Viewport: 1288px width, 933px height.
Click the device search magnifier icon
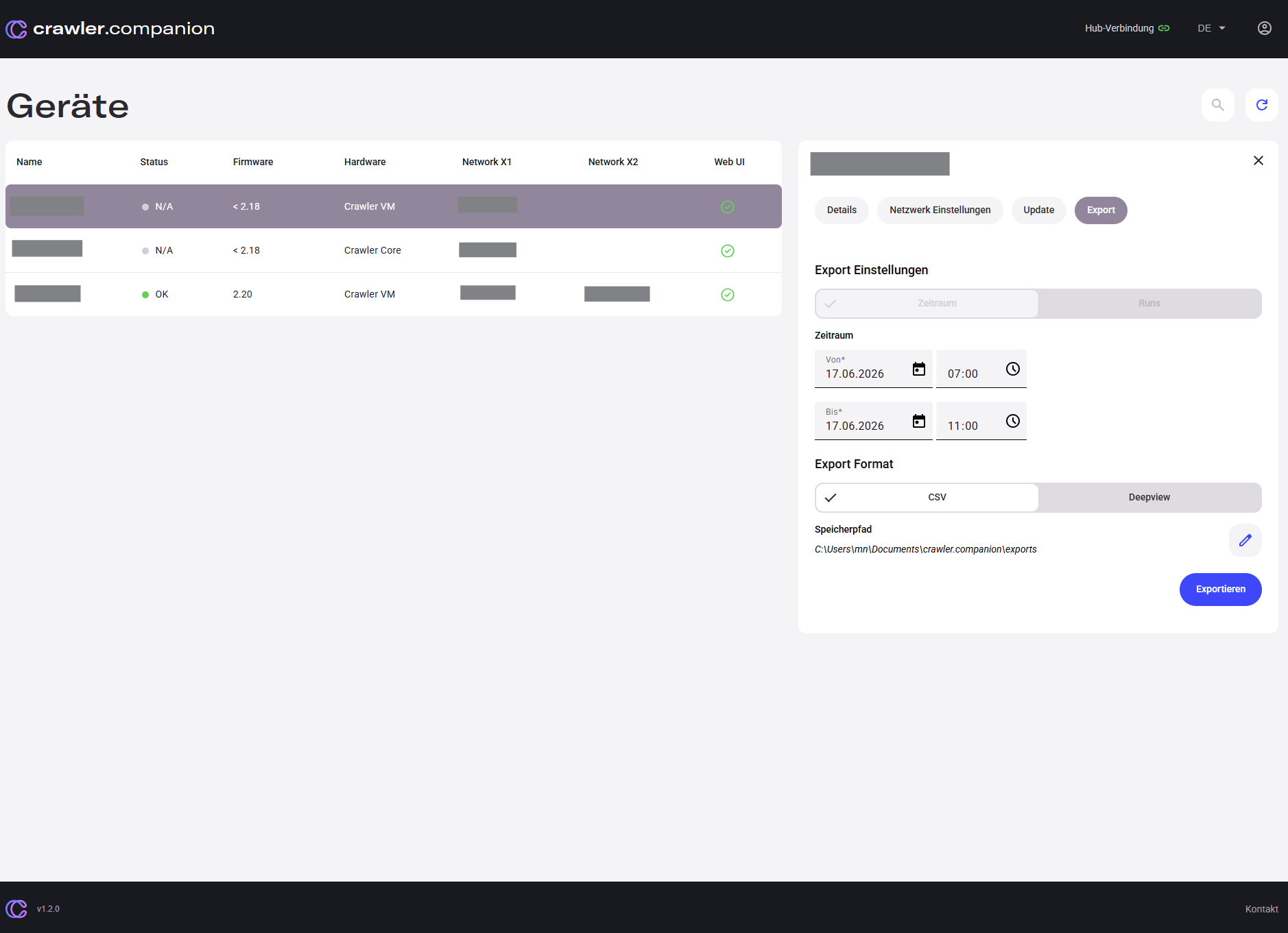click(x=1217, y=105)
